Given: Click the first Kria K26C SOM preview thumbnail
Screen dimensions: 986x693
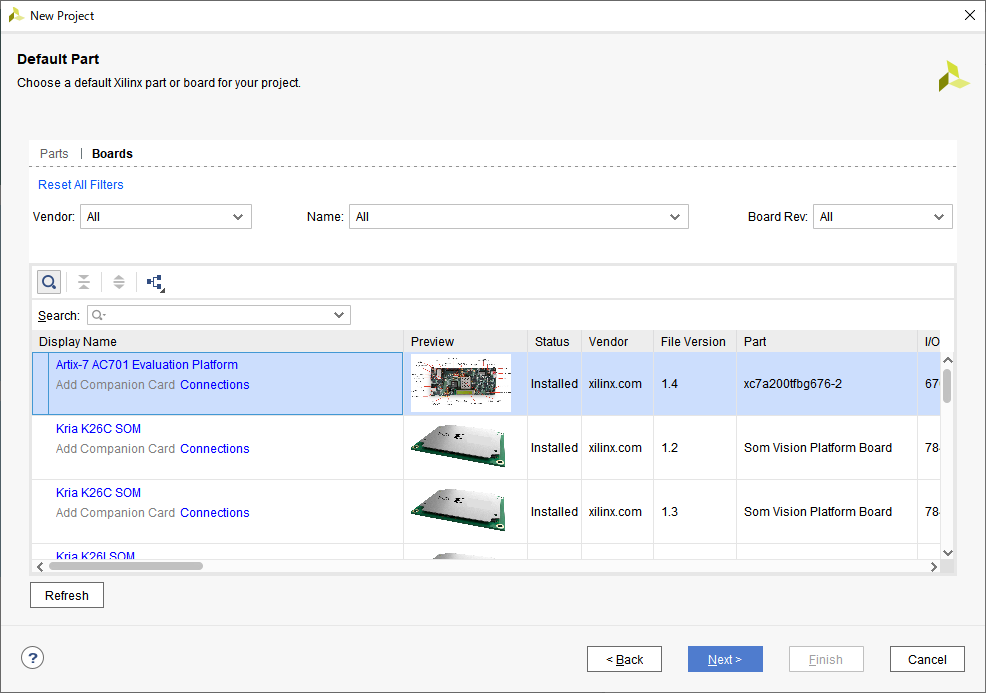Looking at the screenshot, I should pyautogui.click(x=459, y=446).
